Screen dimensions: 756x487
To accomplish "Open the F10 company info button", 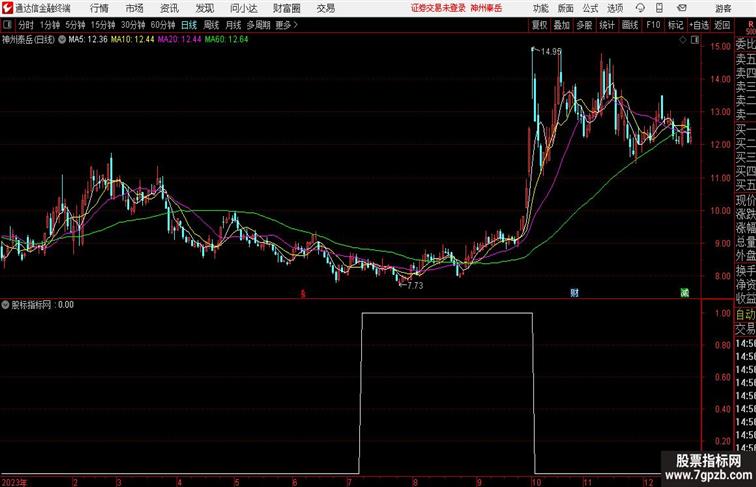I will (653, 25).
